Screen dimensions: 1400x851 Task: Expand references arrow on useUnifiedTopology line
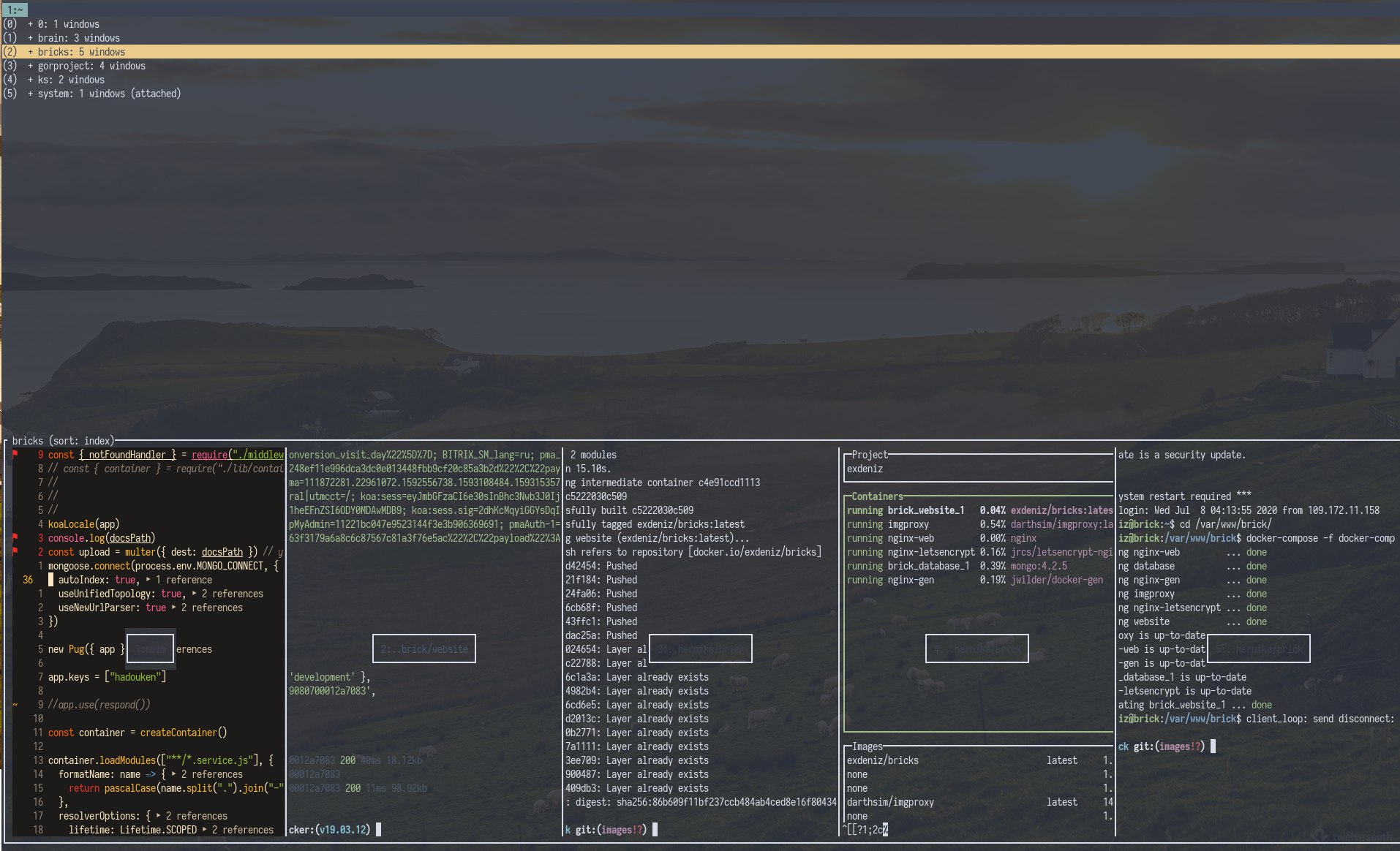click(195, 594)
